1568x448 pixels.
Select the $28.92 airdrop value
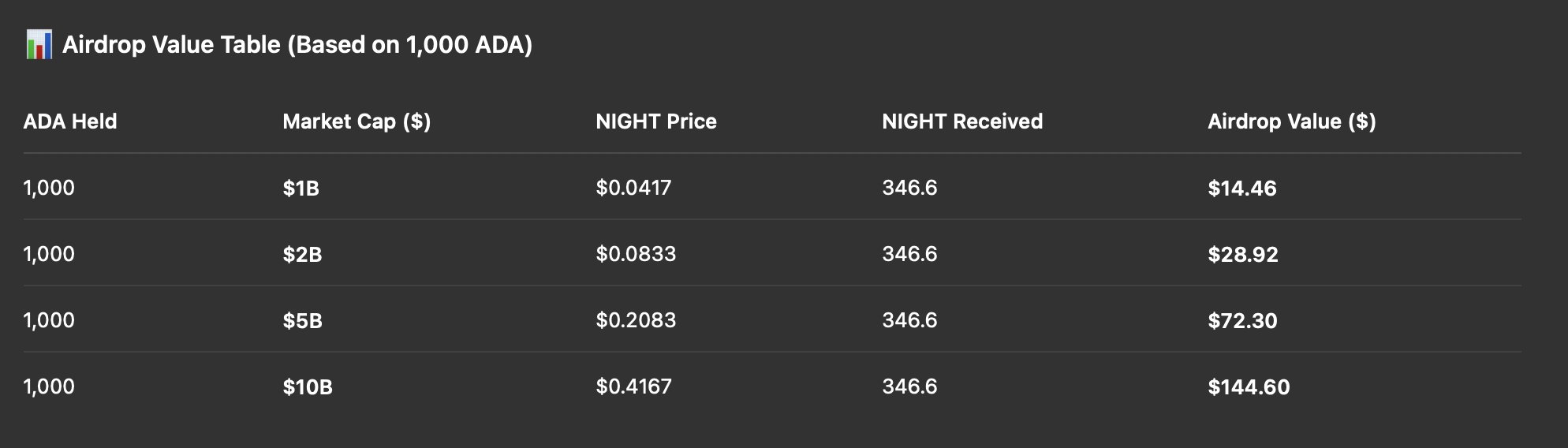[x=1243, y=254]
